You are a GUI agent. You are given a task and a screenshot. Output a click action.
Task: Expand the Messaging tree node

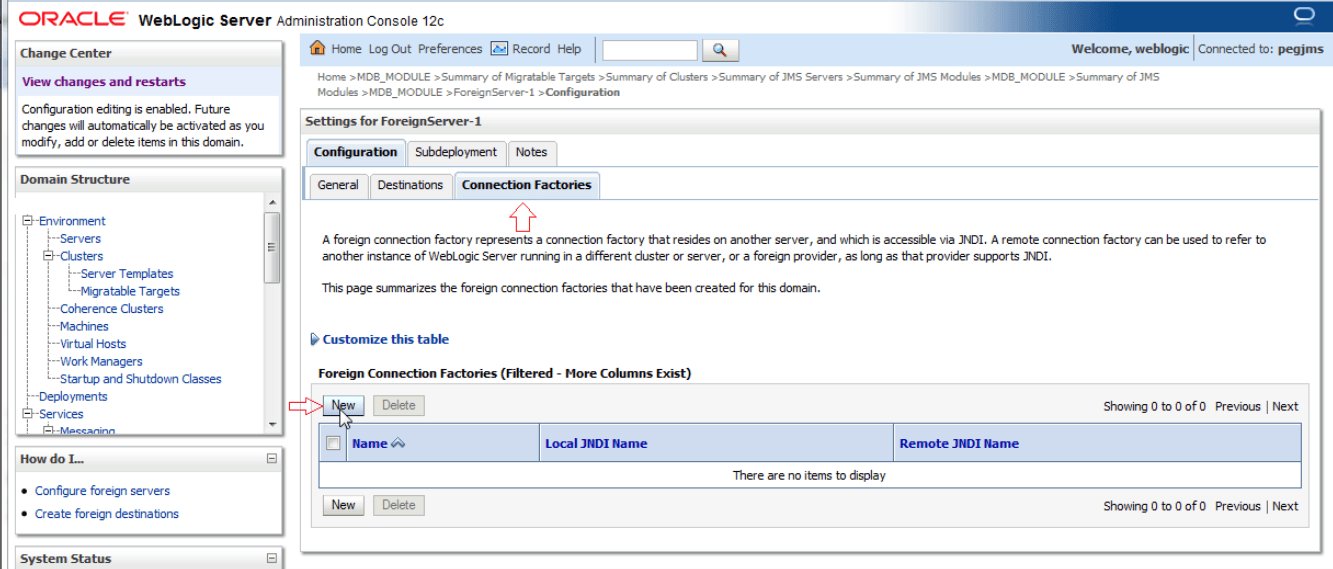click(x=50, y=431)
